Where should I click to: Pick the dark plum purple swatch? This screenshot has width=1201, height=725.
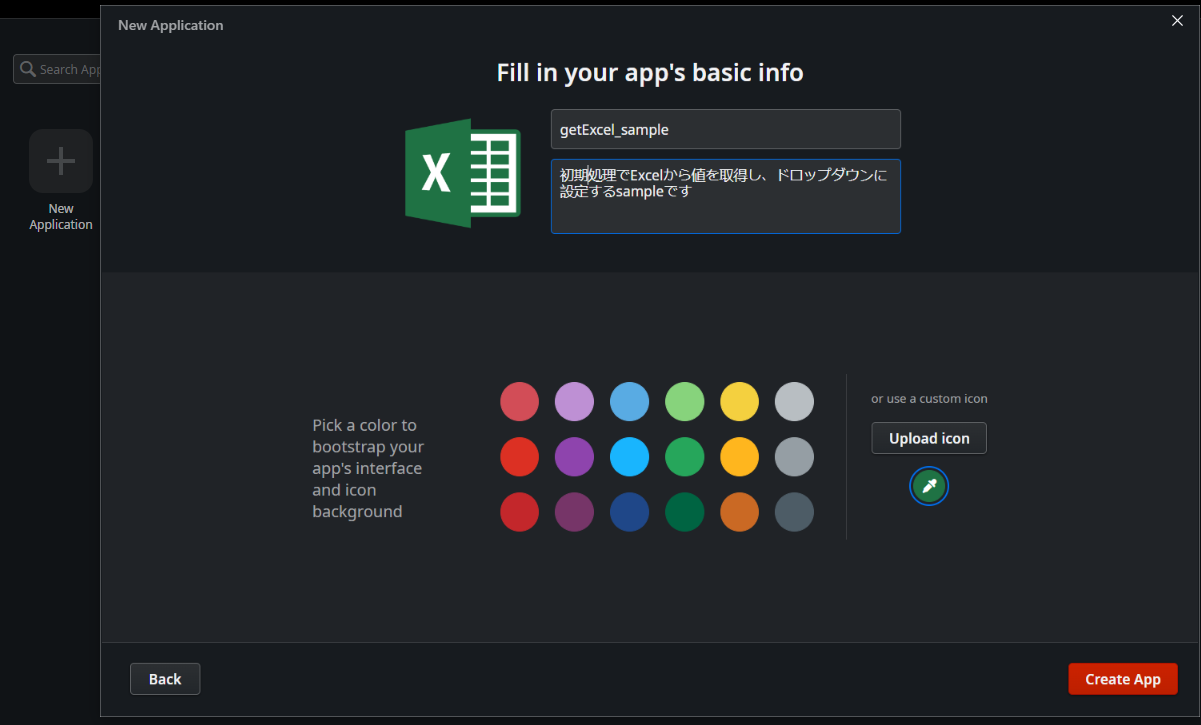click(575, 512)
